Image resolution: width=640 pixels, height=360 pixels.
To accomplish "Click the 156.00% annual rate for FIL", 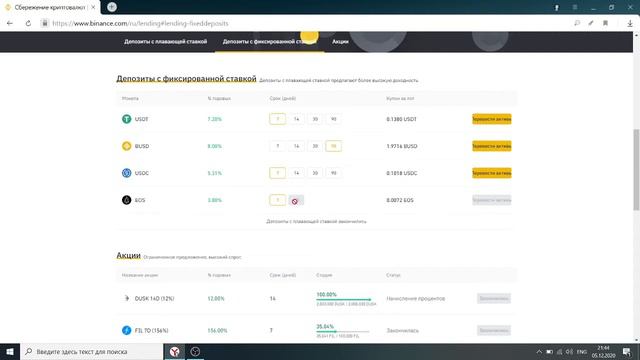I will pyautogui.click(x=217, y=331).
